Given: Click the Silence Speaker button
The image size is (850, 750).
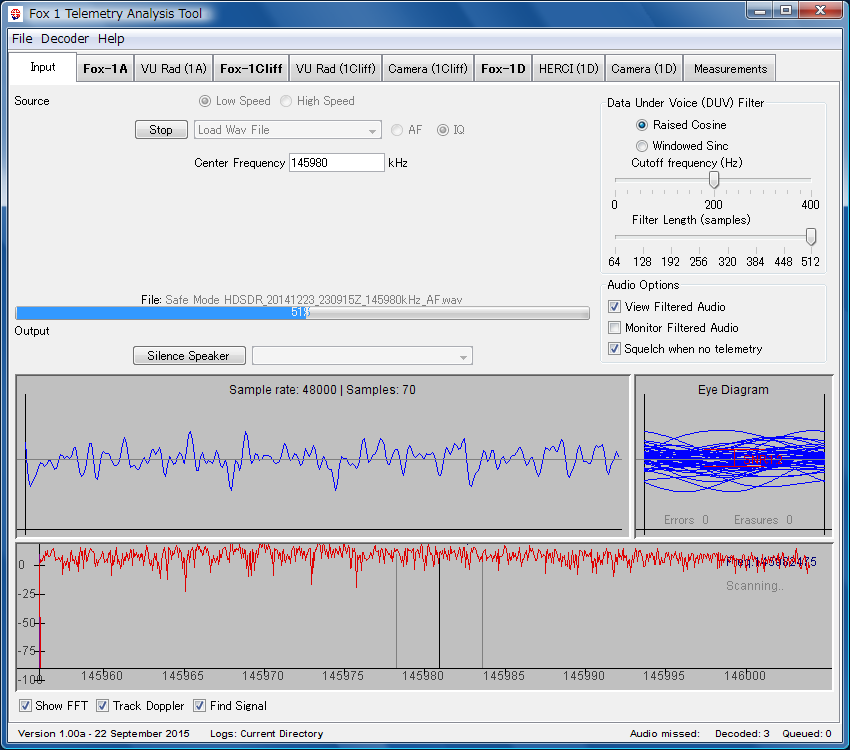Looking at the screenshot, I should tap(189, 356).
